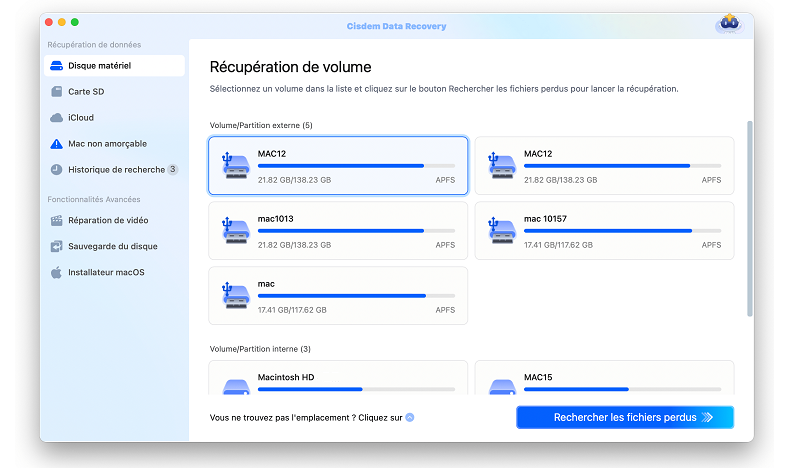Click the Mac non amorçable warning icon
This screenshot has width=800, height=468.
pos(57,144)
